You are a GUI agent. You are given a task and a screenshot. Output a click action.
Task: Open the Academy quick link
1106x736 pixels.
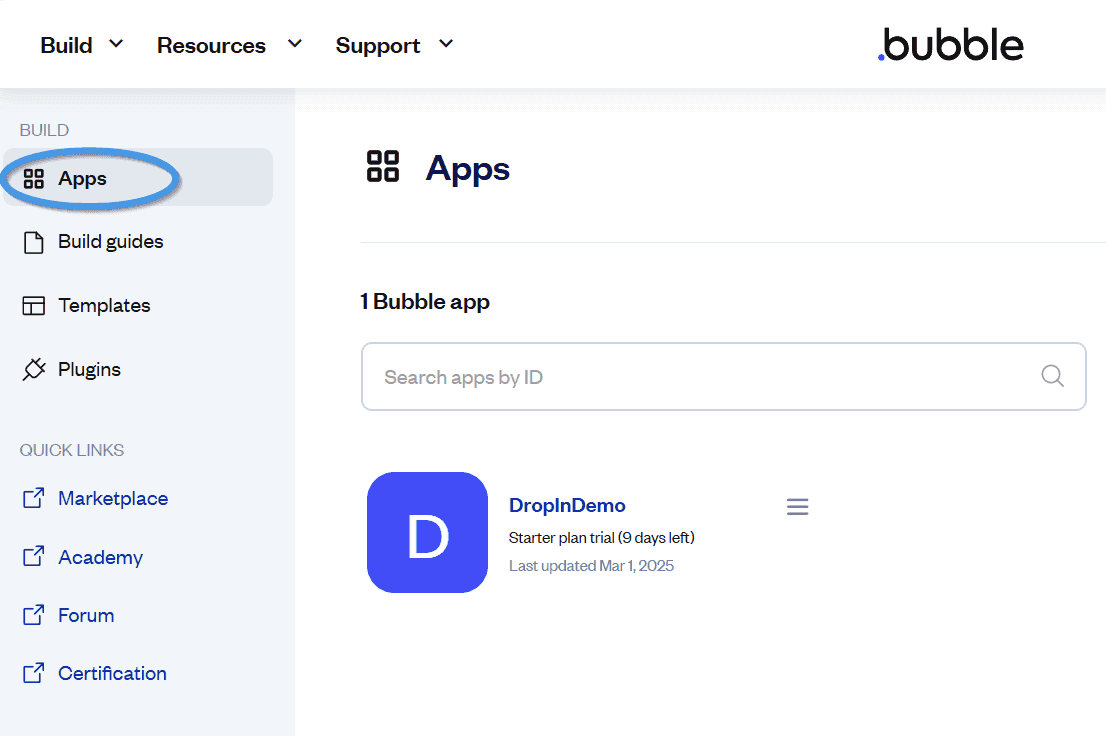[100, 557]
